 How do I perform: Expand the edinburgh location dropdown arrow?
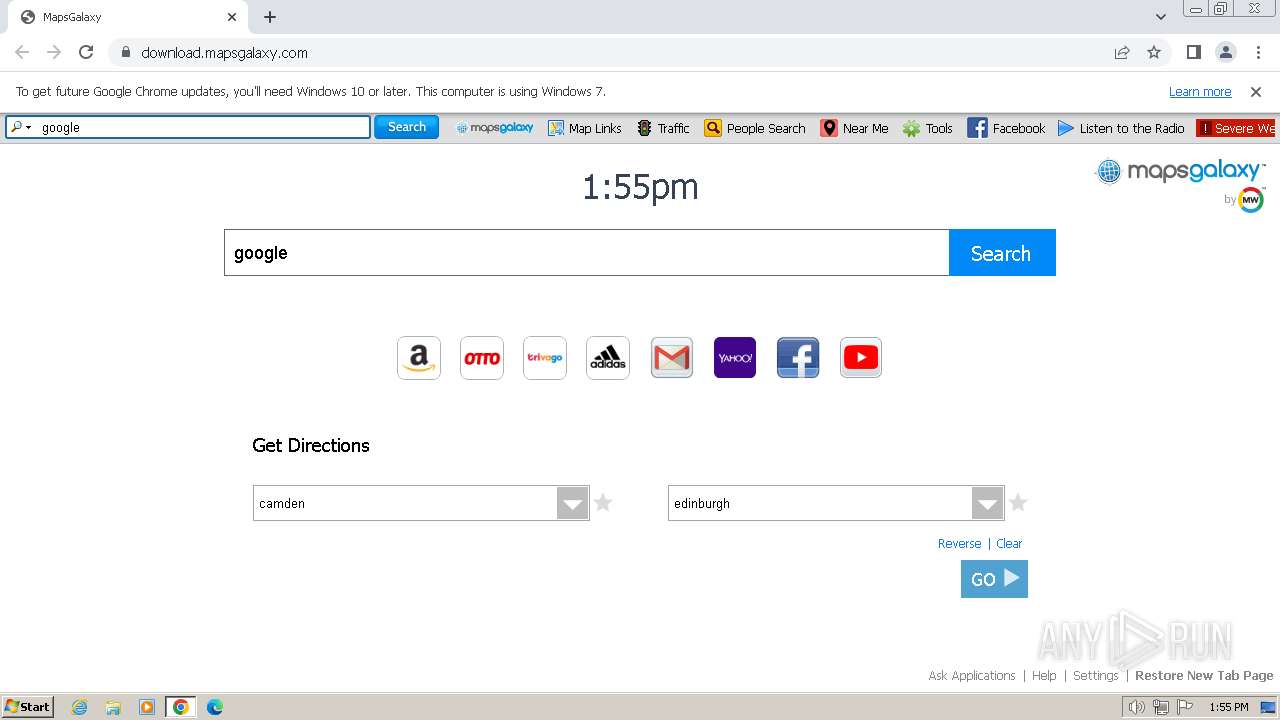988,503
